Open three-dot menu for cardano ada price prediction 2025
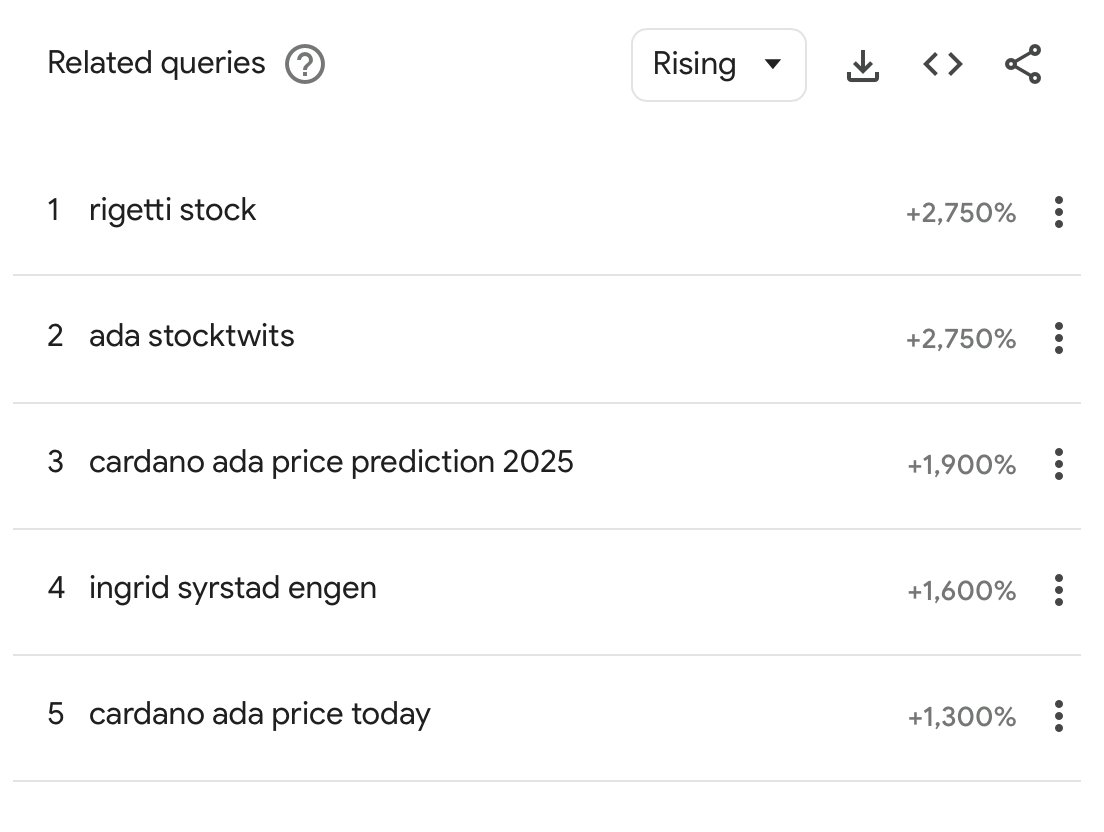 pos(1058,464)
